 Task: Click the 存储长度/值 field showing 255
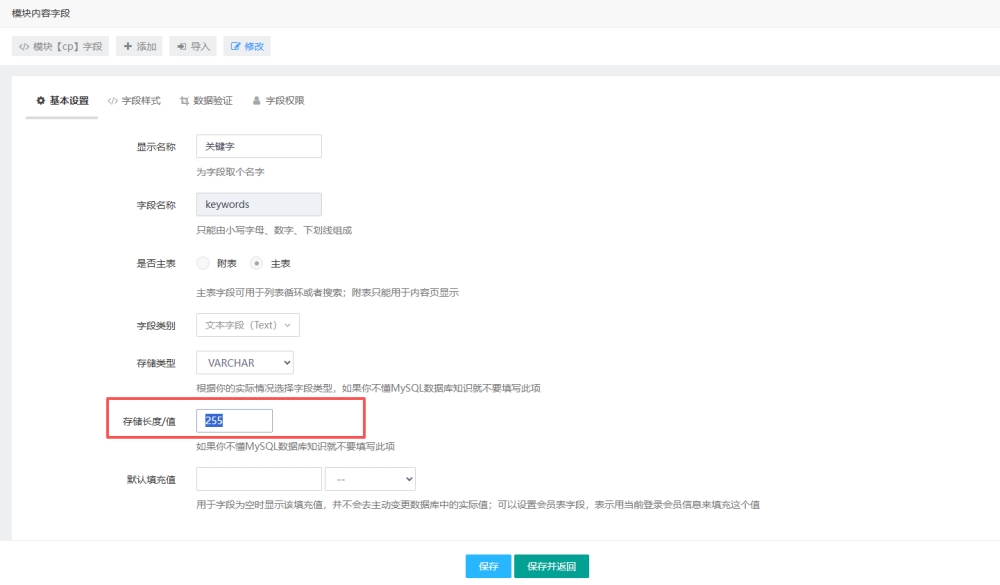234,421
